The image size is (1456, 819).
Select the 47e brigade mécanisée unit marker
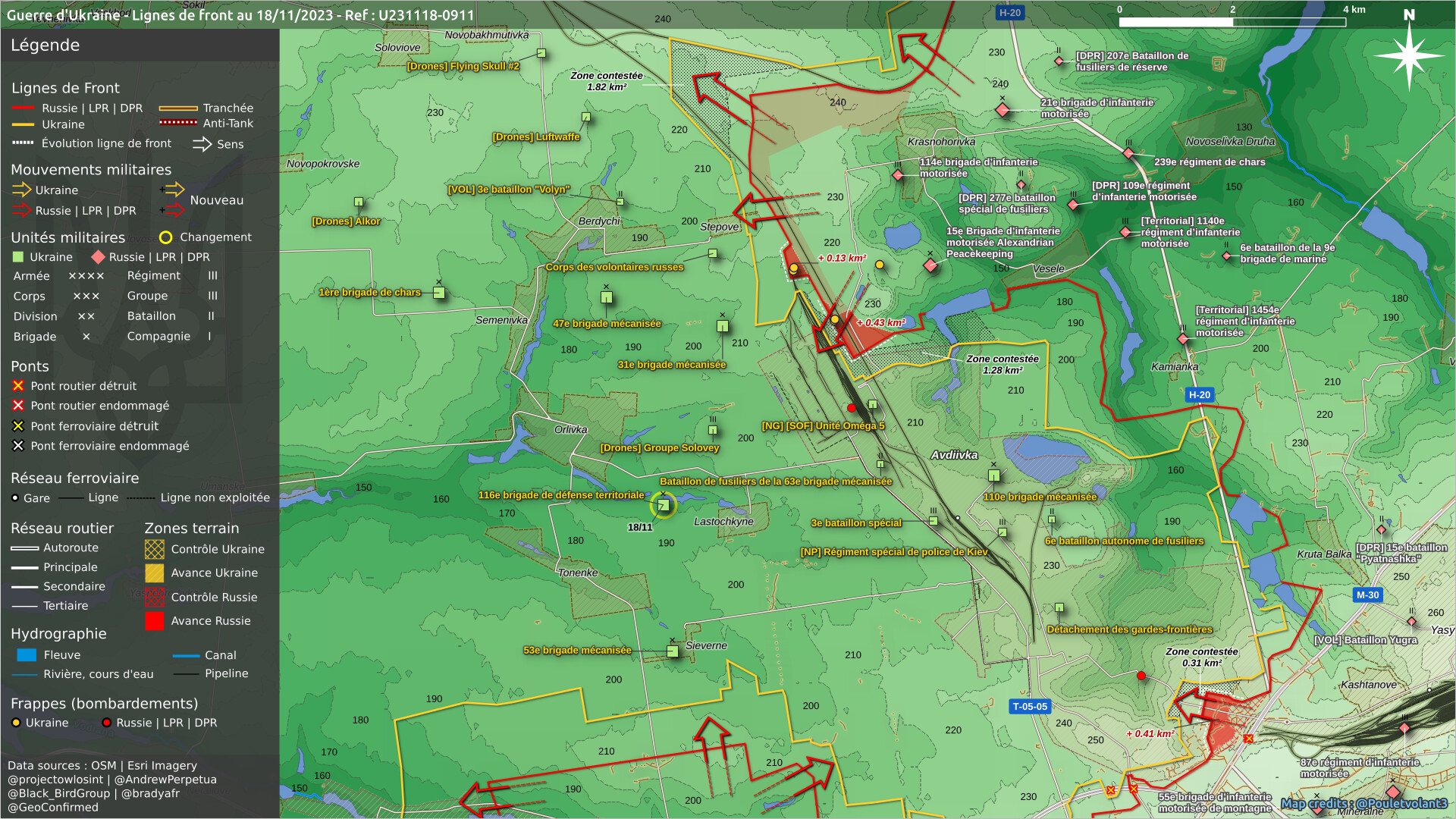click(x=606, y=298)
